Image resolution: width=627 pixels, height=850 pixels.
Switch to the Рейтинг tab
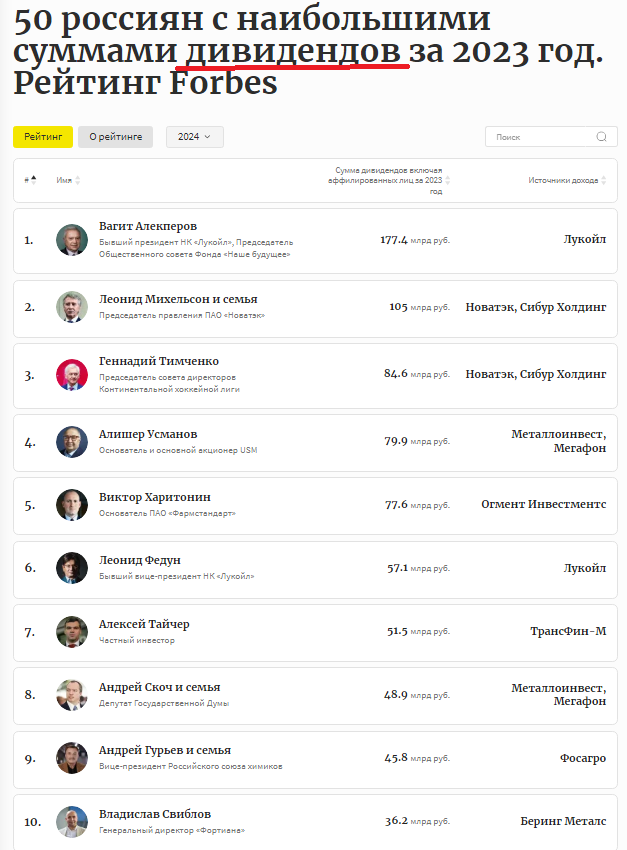tap(43, 137)
